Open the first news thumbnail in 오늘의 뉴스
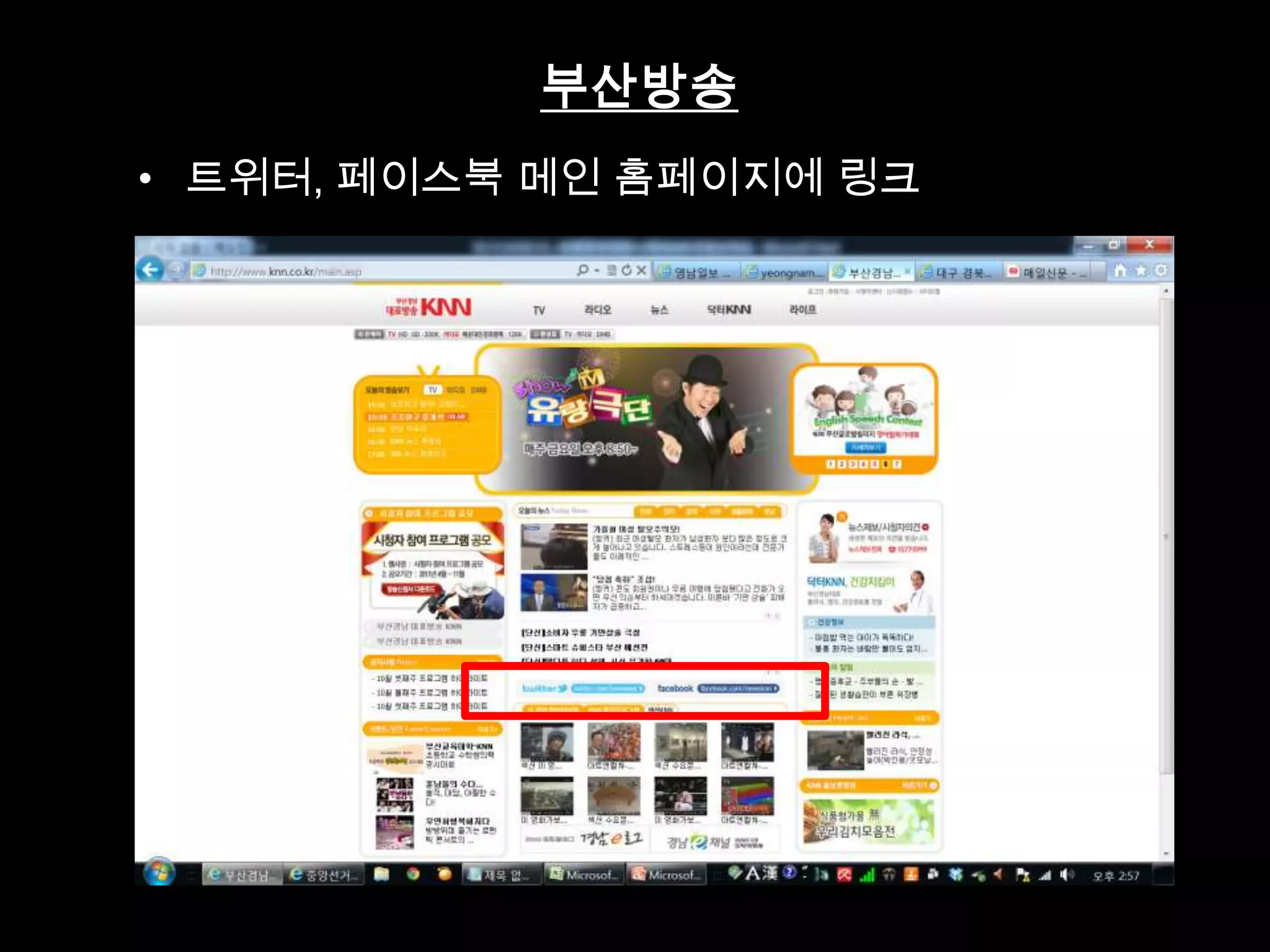1270x952 pixels. pyautogui.click(x=553, y=547)
